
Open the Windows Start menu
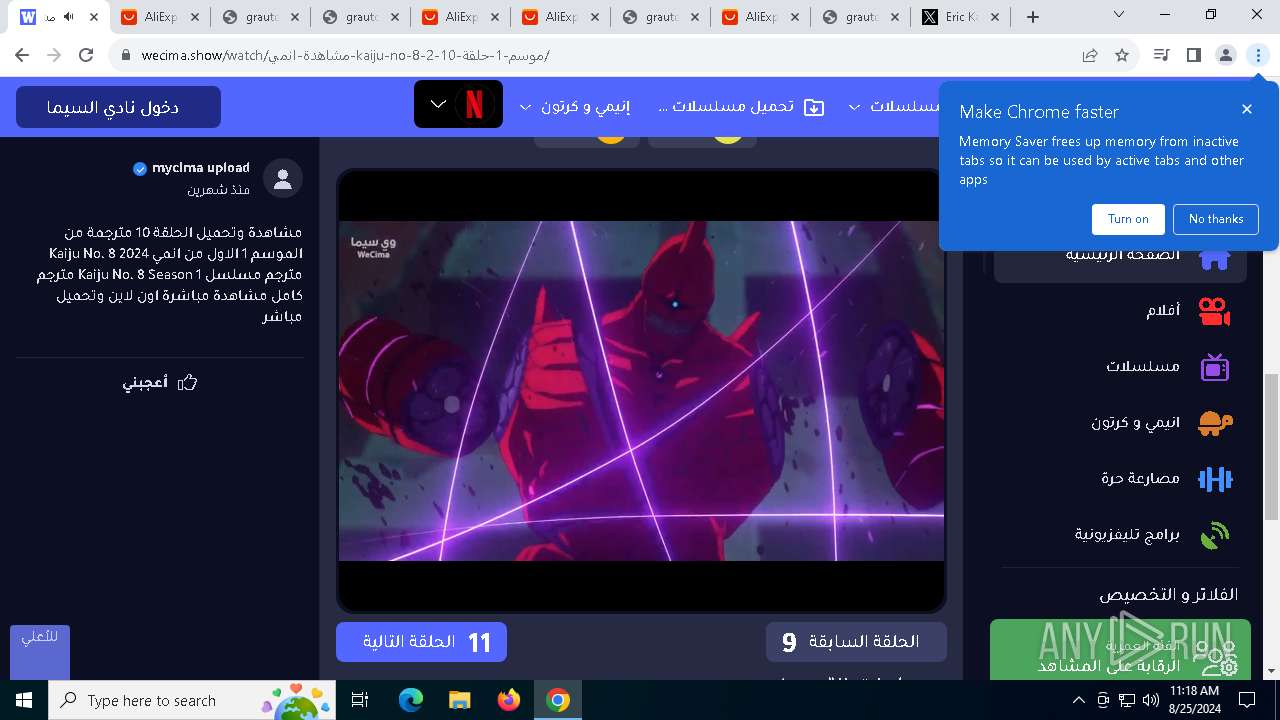(24, 700)
